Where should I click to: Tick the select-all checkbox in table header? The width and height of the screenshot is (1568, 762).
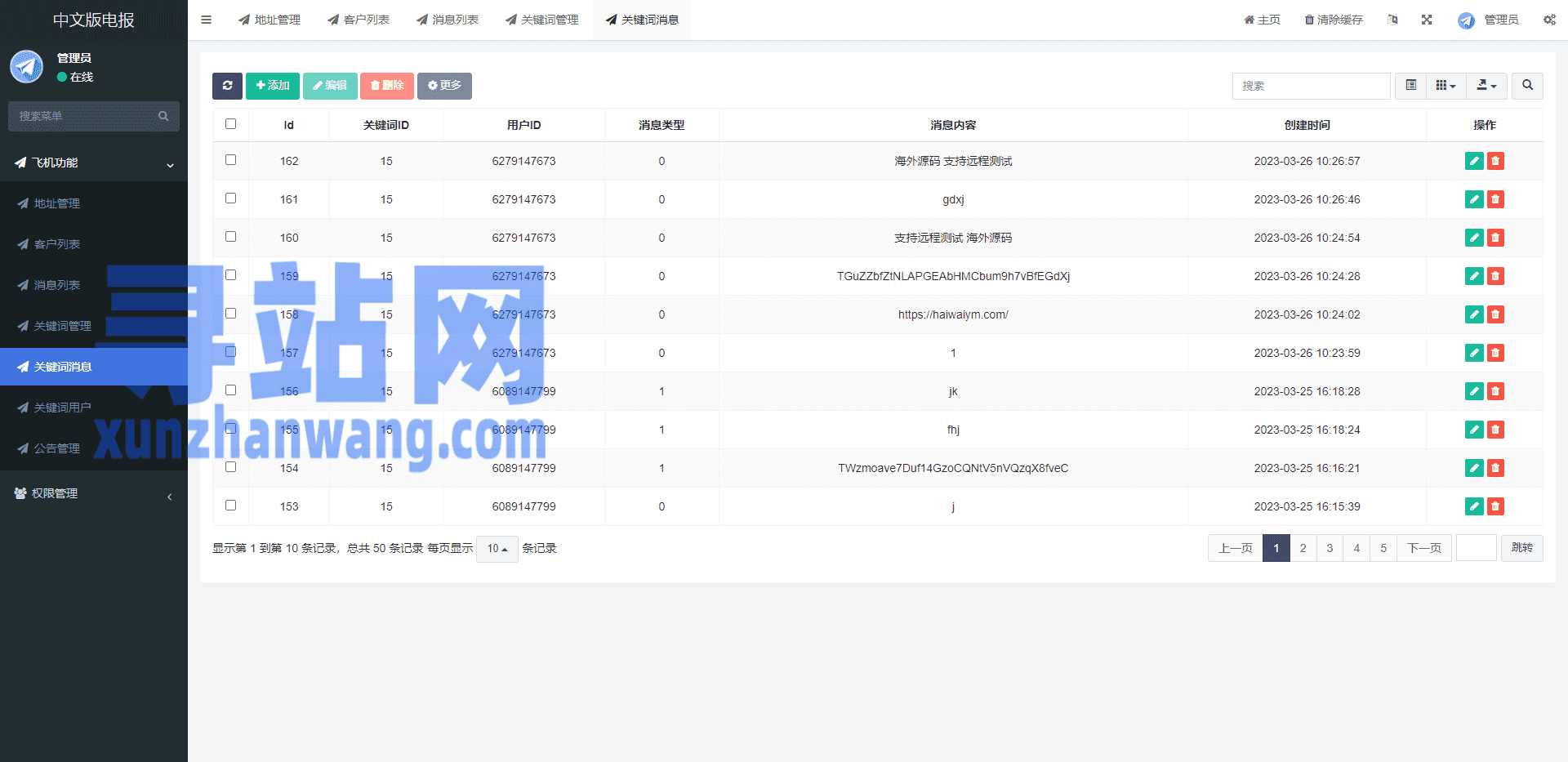click(x=230, y=124)
